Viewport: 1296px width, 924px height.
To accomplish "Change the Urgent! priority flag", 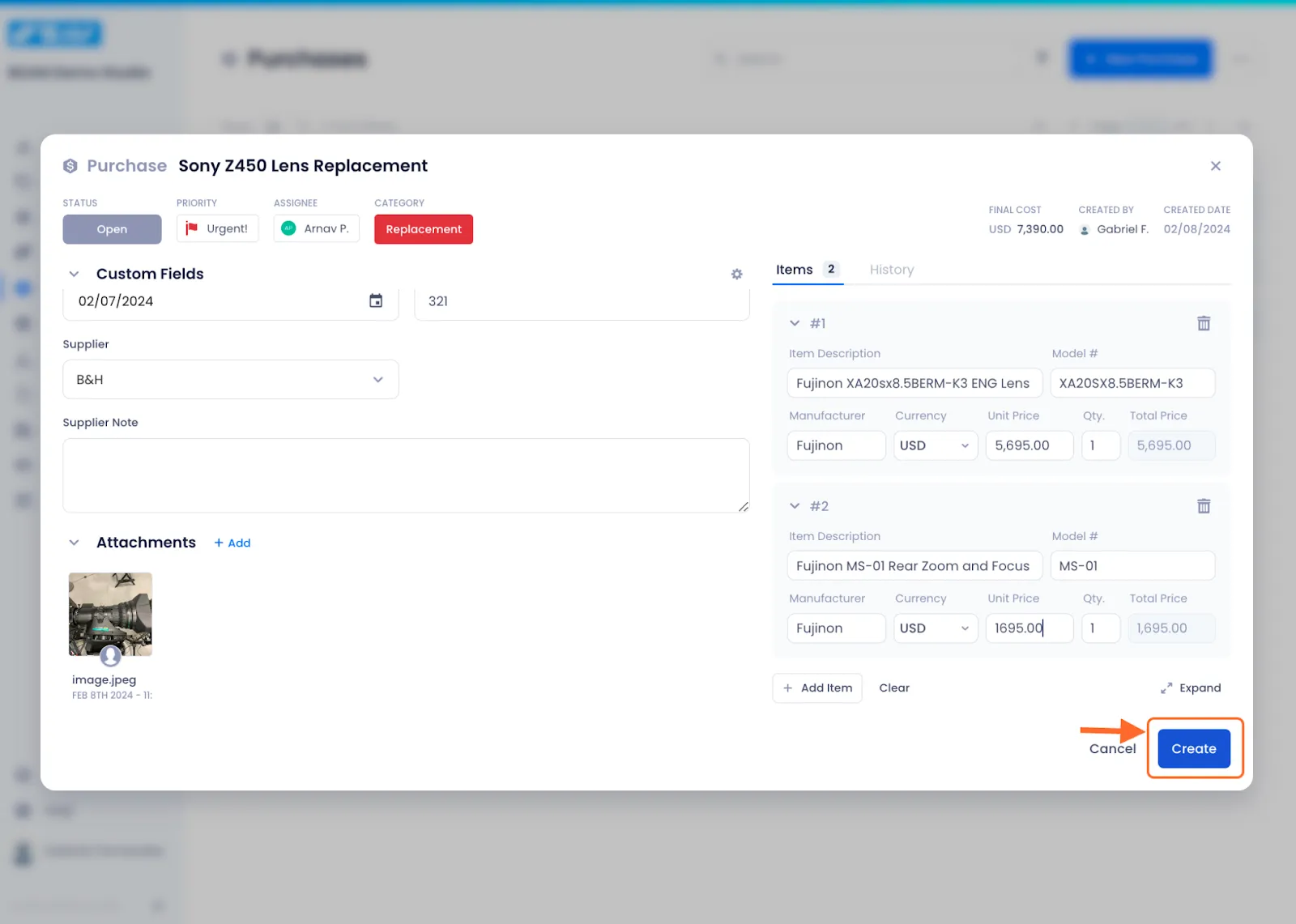I will tap(217, 229).
